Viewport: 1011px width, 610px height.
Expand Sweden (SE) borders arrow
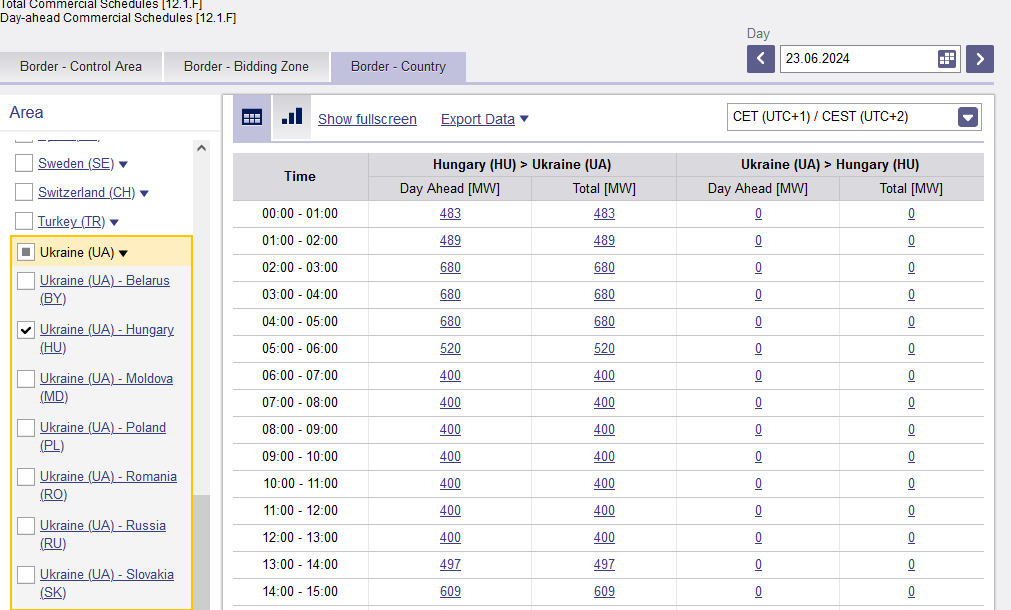[123, 164]
